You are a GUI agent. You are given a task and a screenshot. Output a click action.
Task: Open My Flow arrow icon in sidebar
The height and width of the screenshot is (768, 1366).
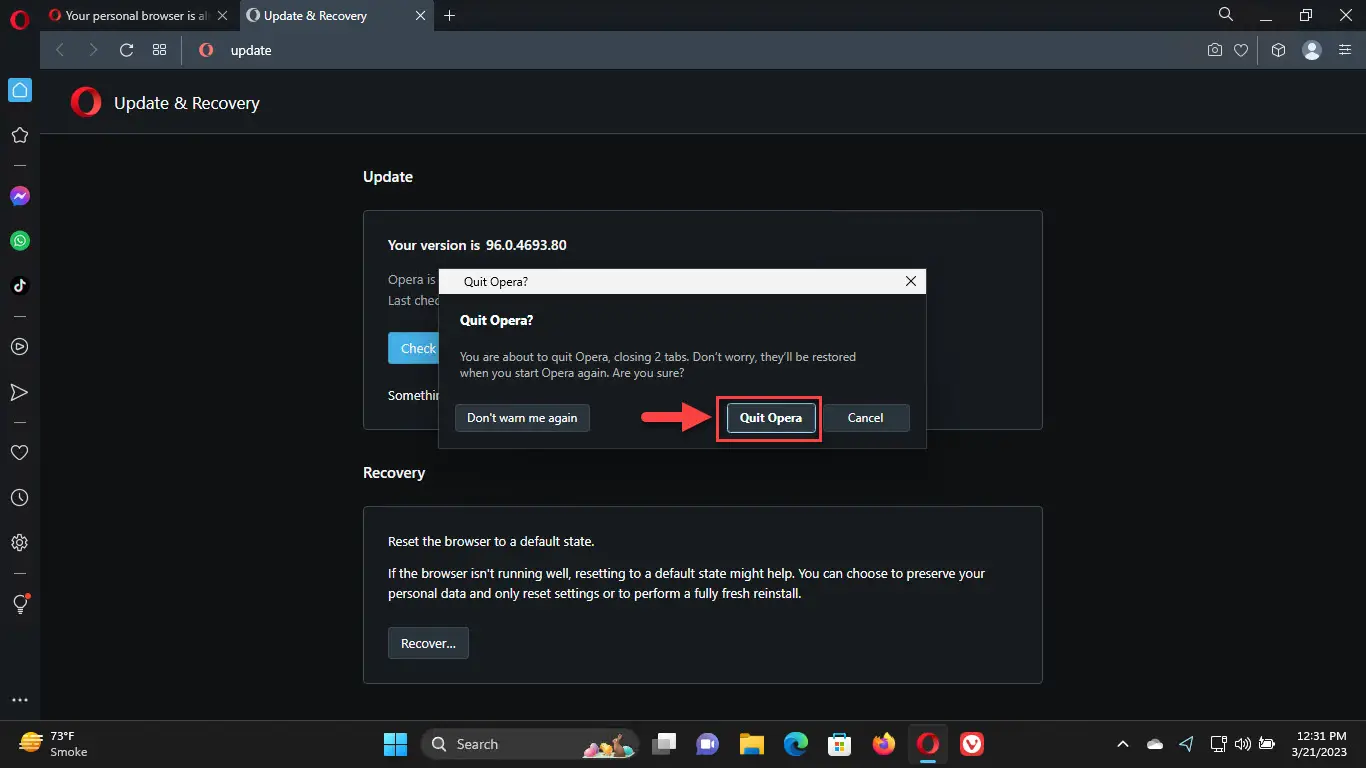19,392
